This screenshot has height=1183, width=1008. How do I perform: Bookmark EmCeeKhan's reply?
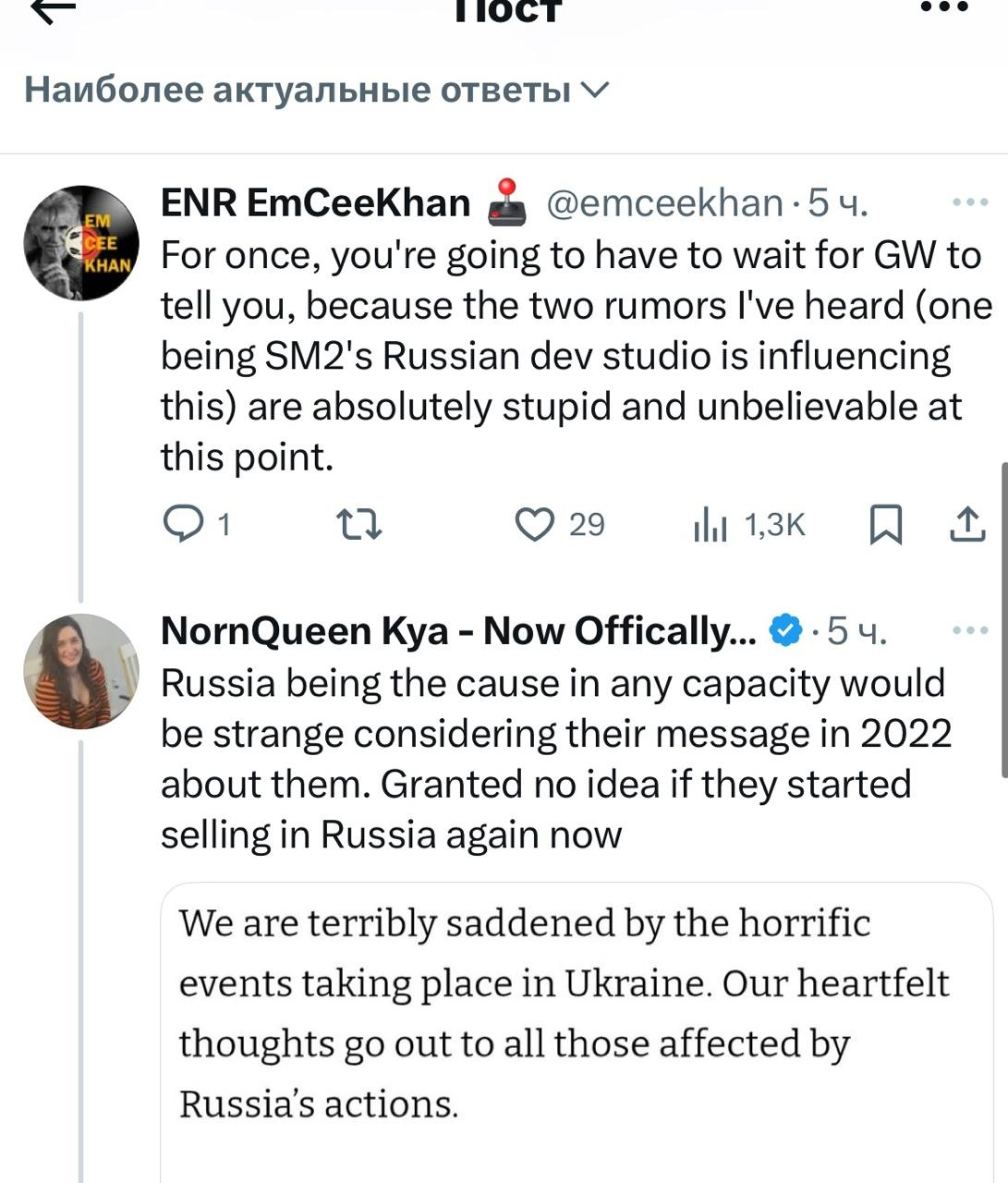click(886, 525)
